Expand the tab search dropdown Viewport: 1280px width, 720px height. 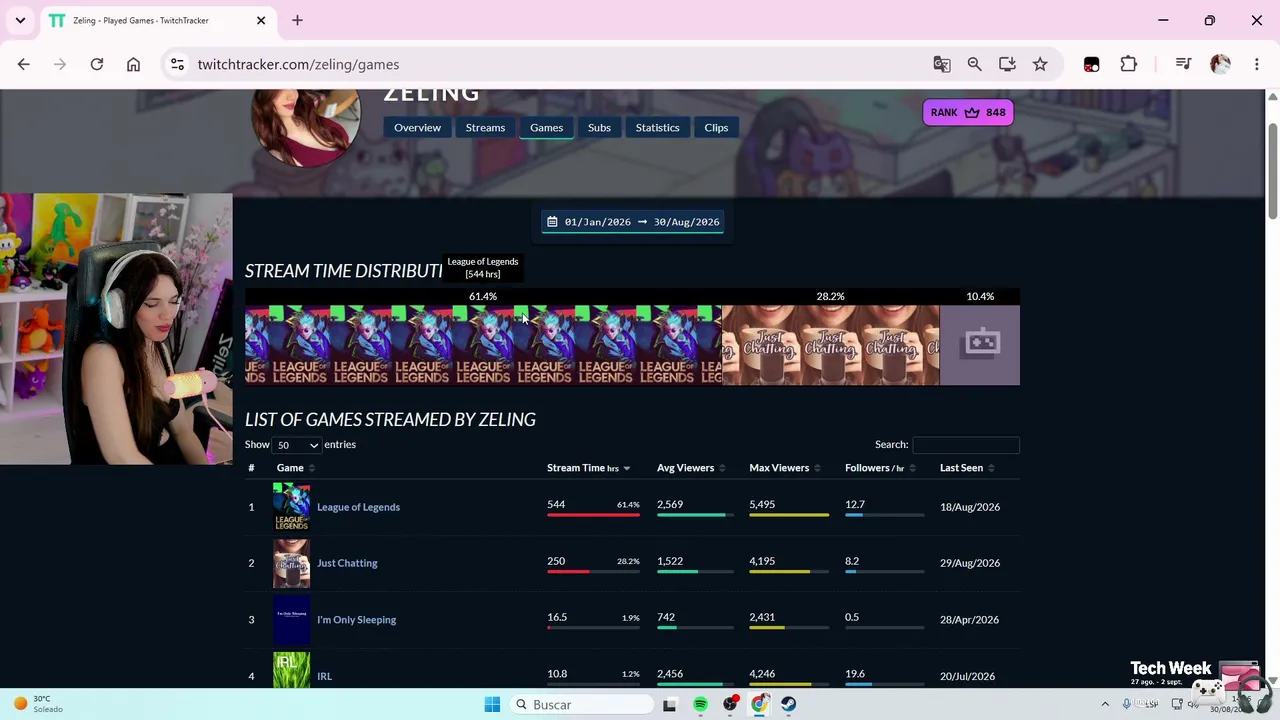20,20
